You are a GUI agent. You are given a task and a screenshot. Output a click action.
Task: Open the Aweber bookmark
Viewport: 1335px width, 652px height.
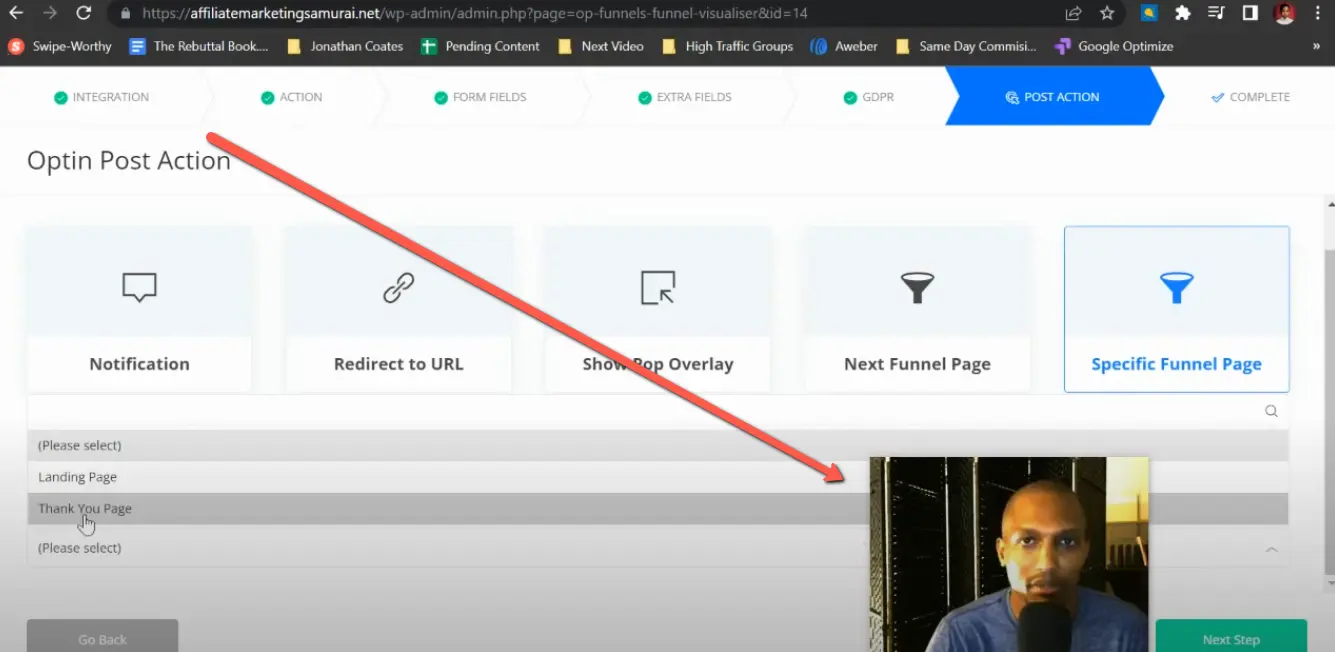click(x=844, y=46)
